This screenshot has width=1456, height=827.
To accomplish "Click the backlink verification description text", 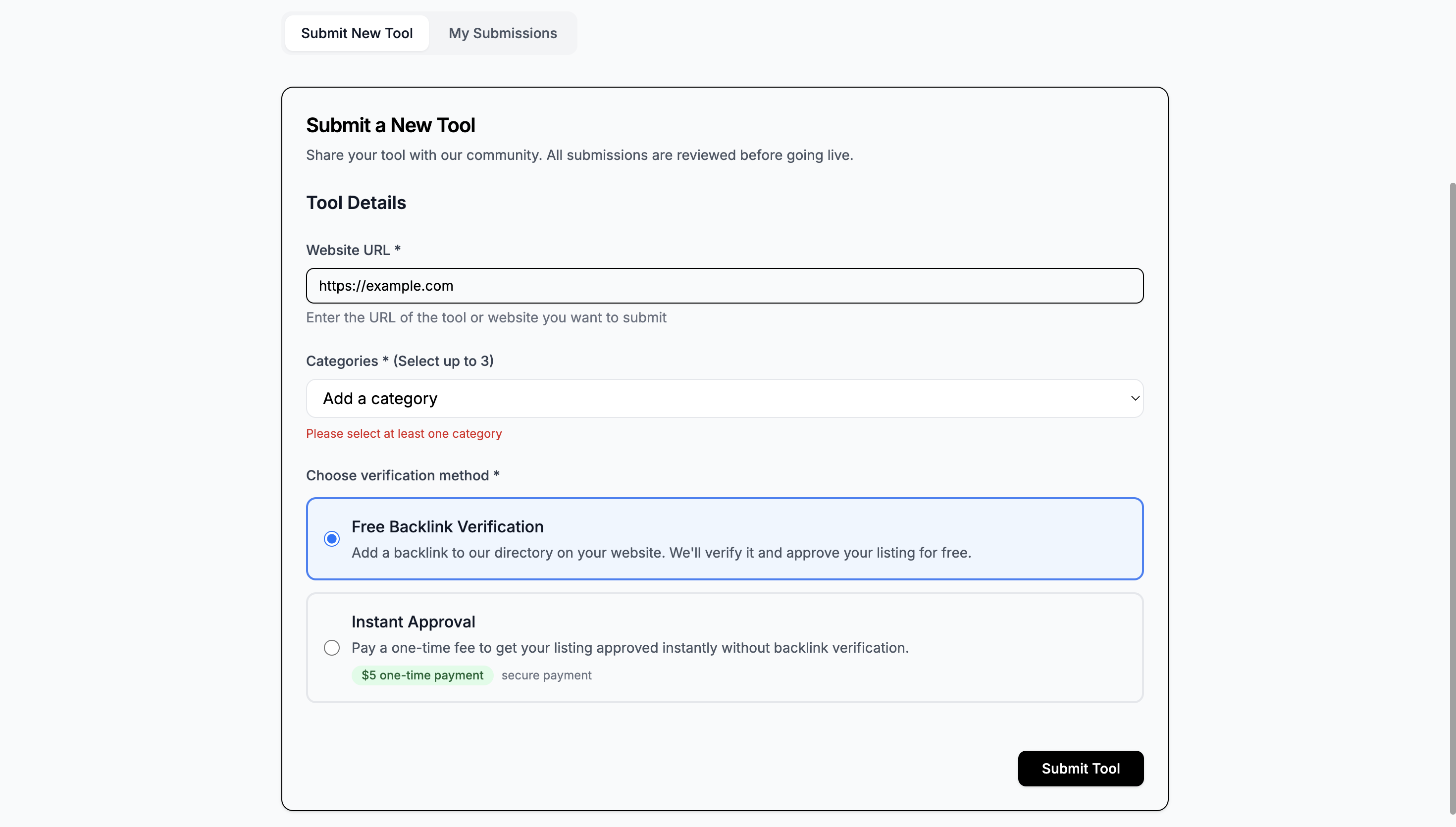I will click(661, 552).
